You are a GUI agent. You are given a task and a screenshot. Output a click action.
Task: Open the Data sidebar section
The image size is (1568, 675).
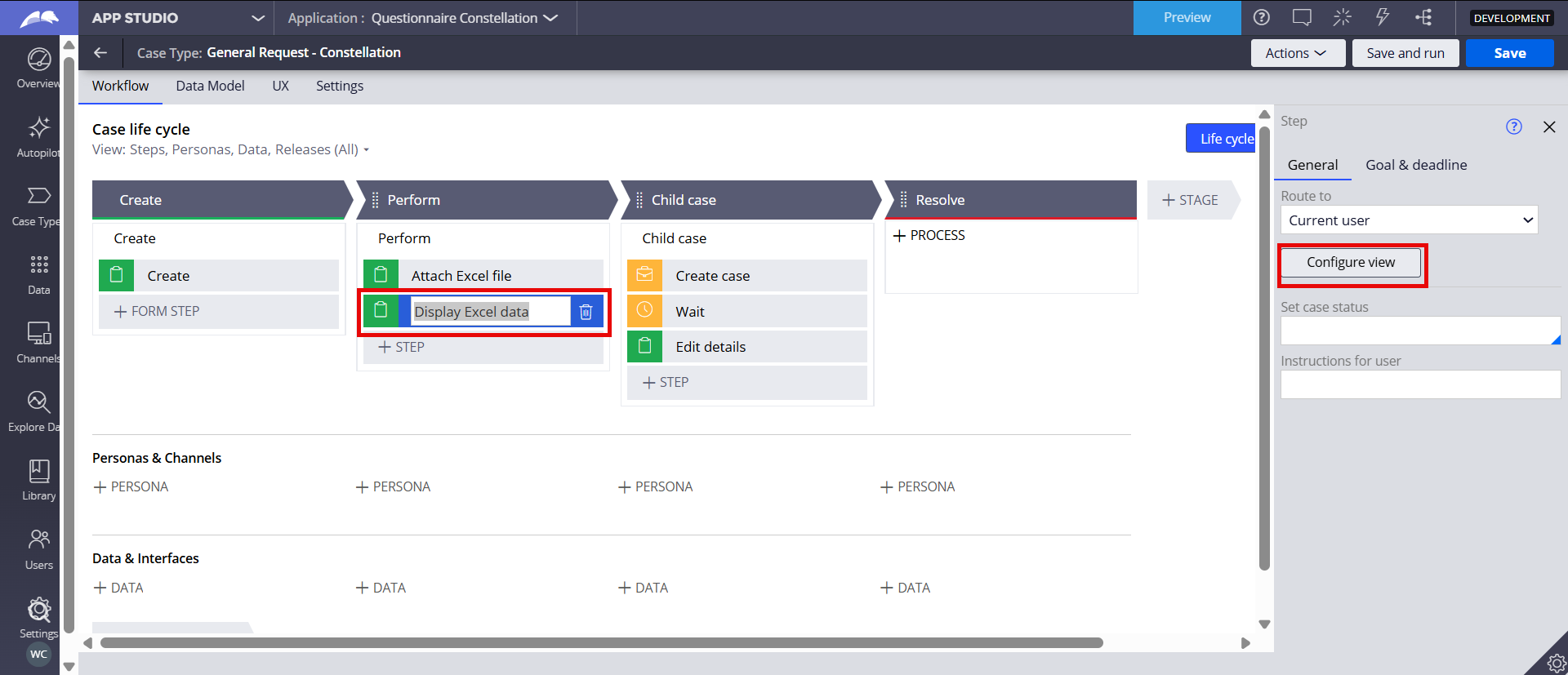pyautogui.click(x=38, y=274)
